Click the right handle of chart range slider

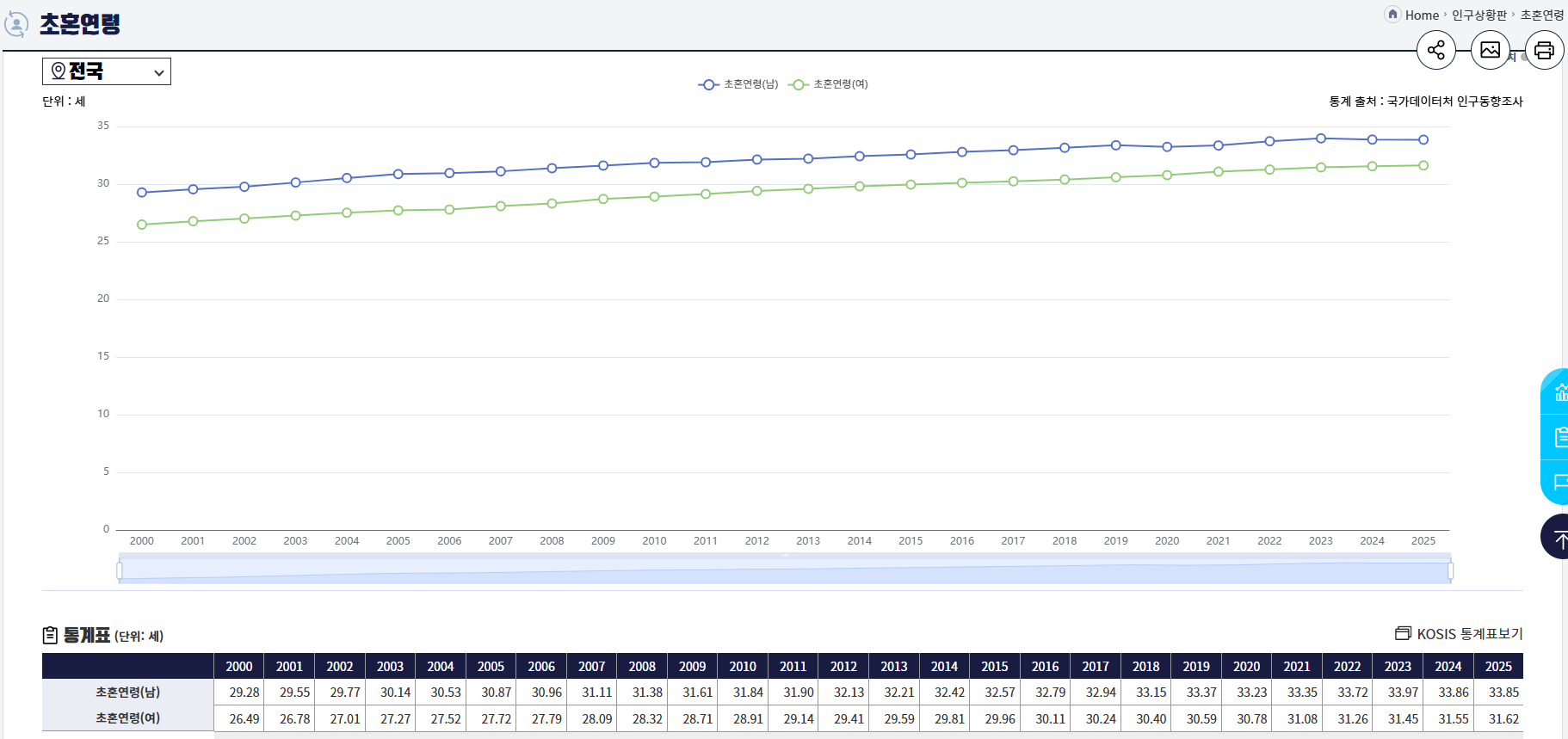click(x=1451, y=570)
